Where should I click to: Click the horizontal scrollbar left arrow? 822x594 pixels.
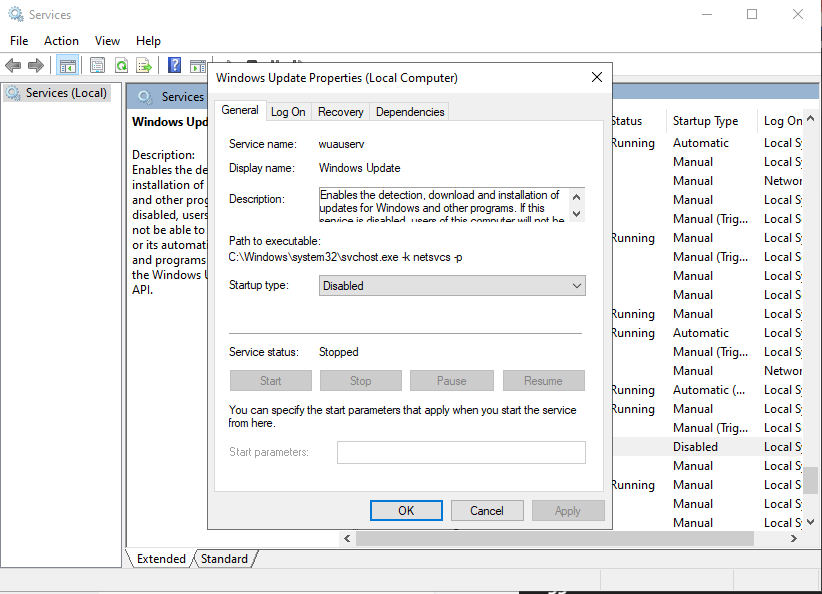pyautogui.click(x=347, y=538)
